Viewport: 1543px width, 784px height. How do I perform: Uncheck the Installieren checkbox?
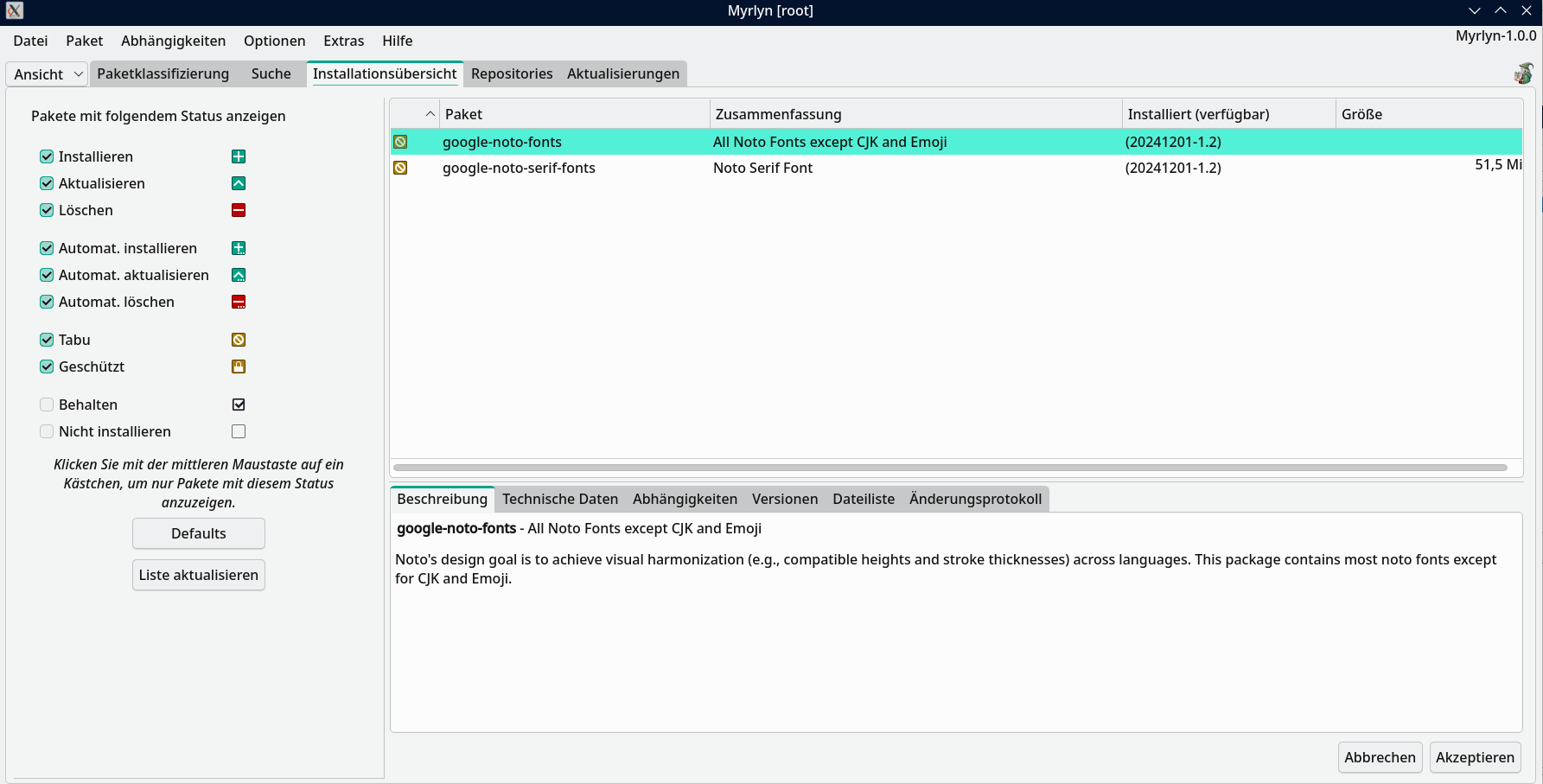pos(47,156)
